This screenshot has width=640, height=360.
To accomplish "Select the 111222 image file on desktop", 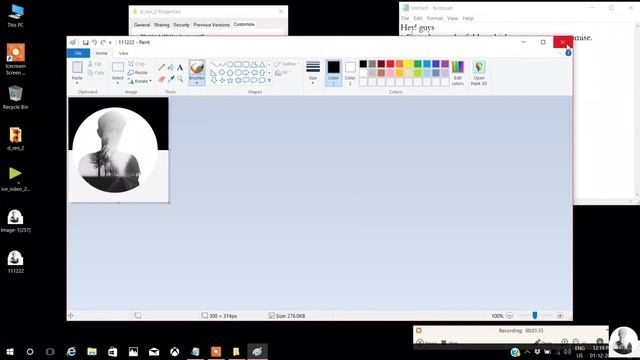I will coord(16,261).
